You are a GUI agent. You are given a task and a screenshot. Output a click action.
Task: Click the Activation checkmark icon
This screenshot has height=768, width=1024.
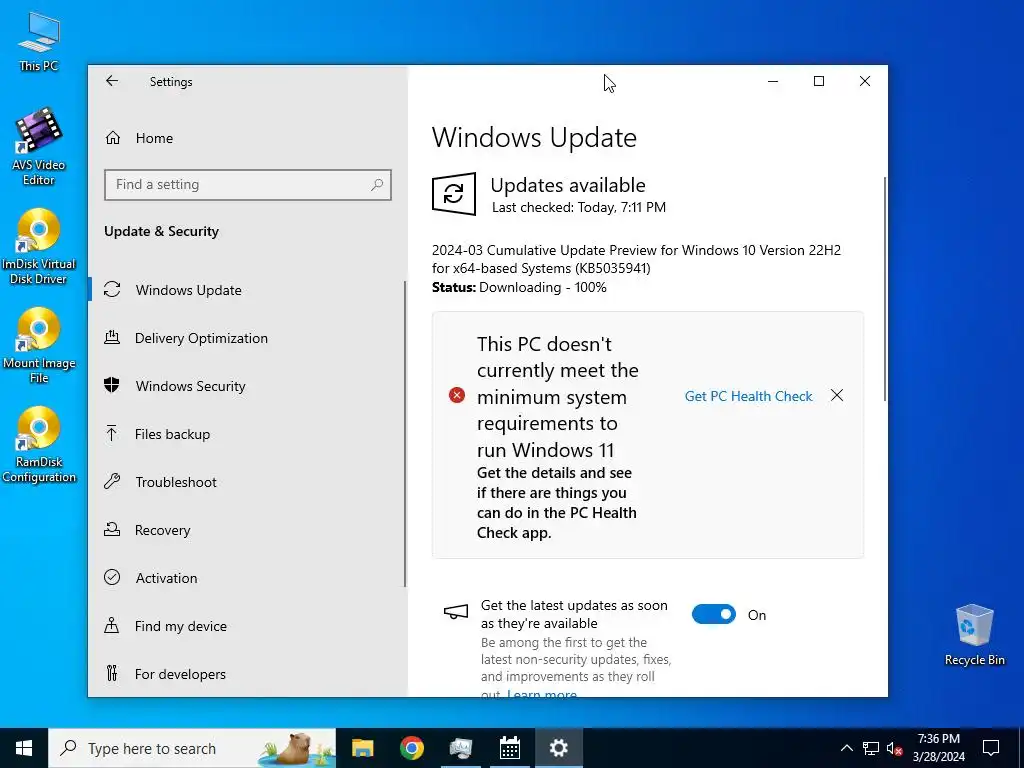[x=112, y=577]
